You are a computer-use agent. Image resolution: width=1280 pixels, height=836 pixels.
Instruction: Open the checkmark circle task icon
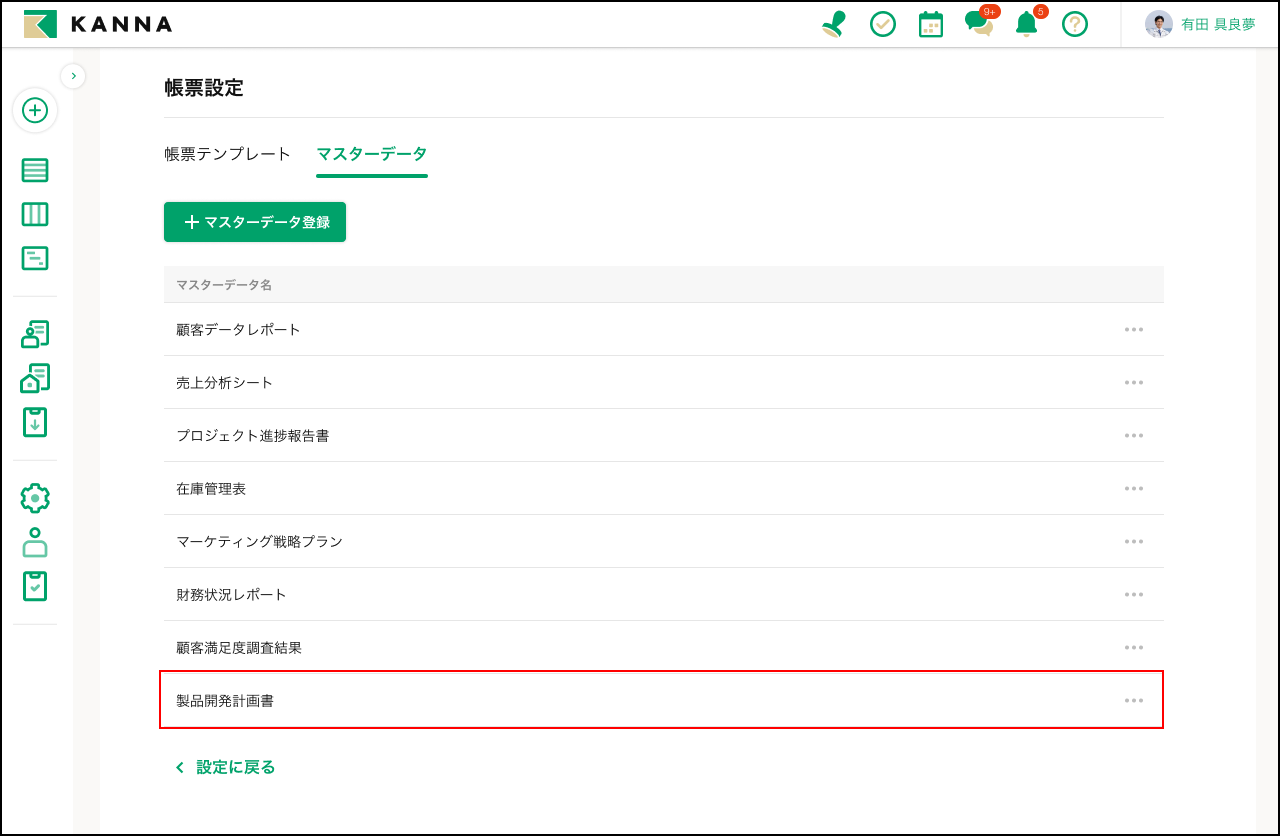click(x=883, y=24)
